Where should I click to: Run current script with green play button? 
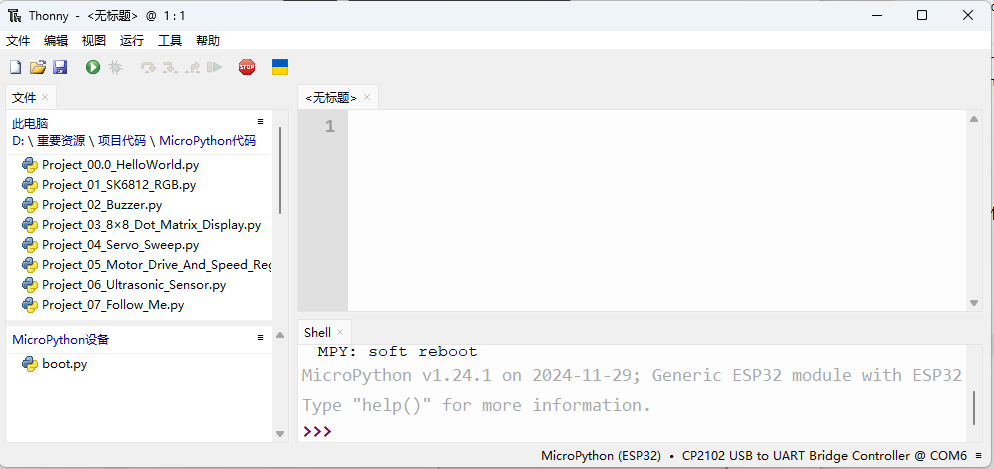click(93, 67)
